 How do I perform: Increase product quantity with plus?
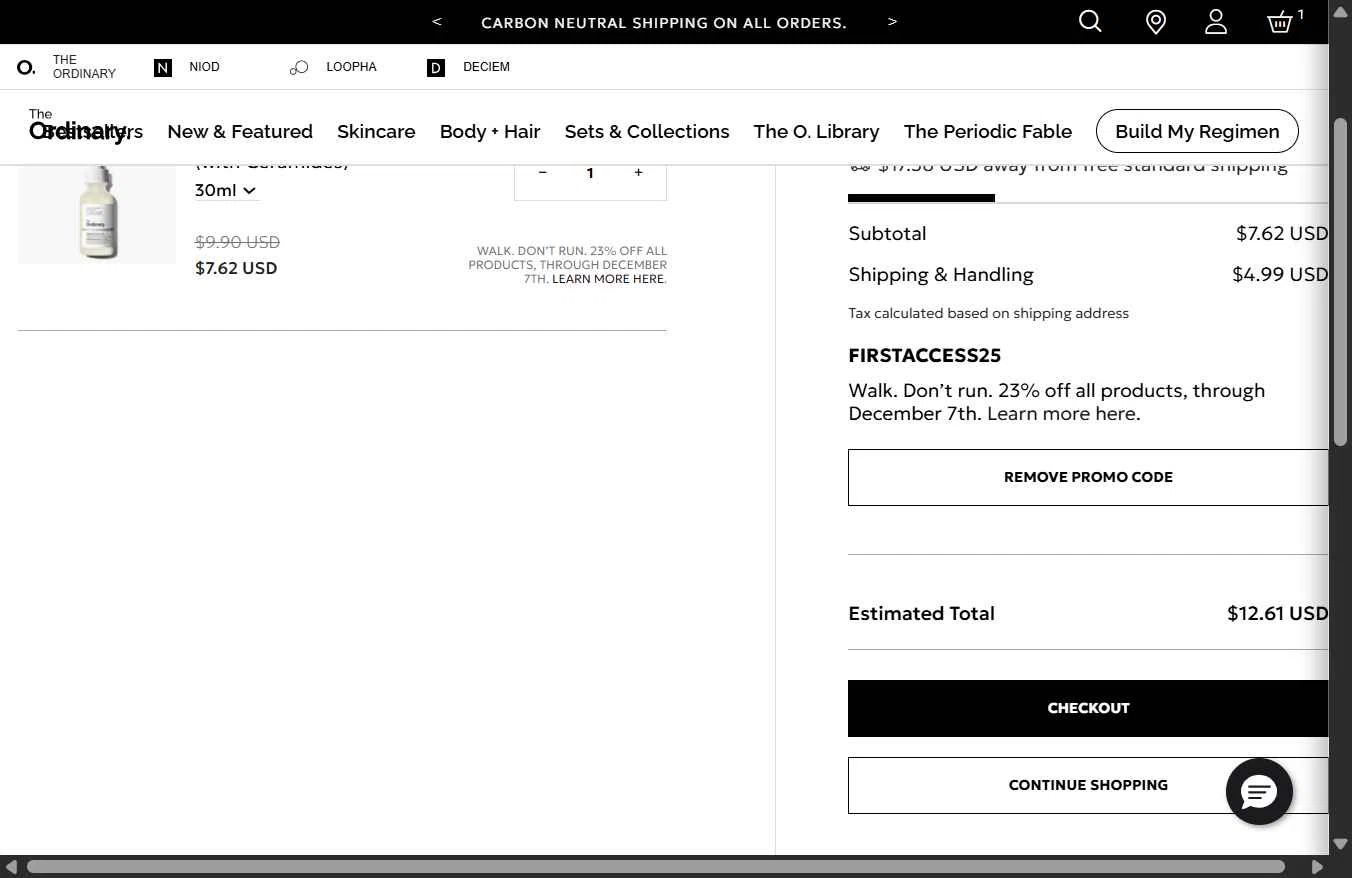[x=638, y=173]
